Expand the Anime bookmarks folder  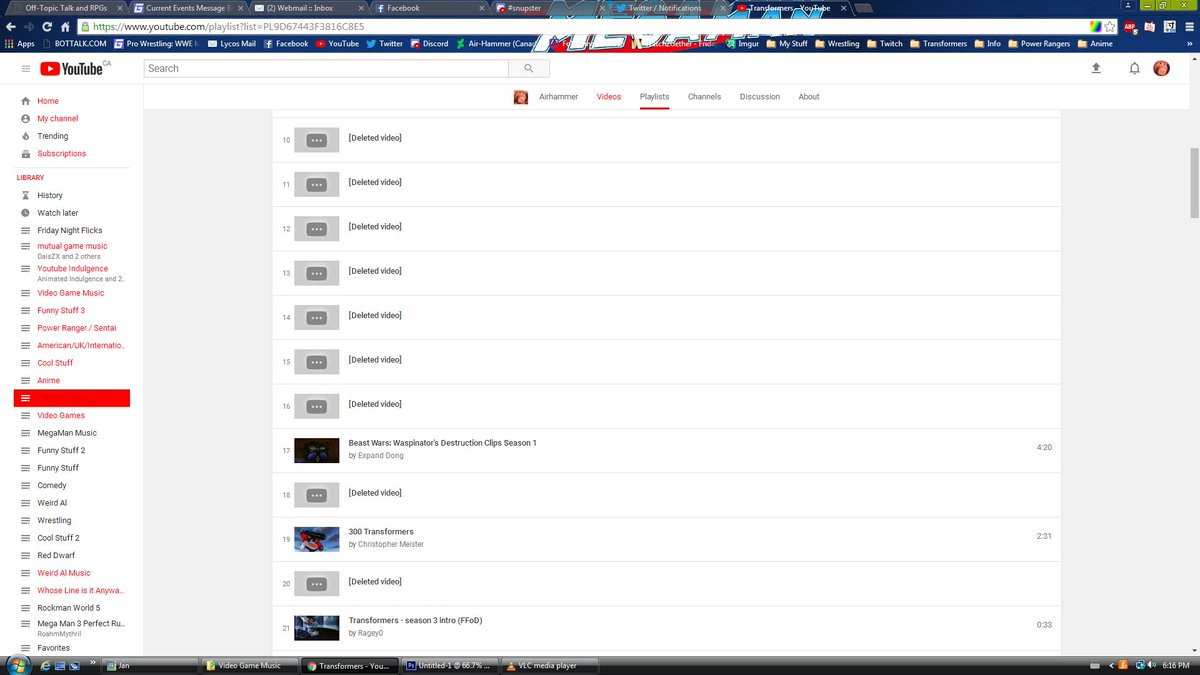coord(1094,44)
